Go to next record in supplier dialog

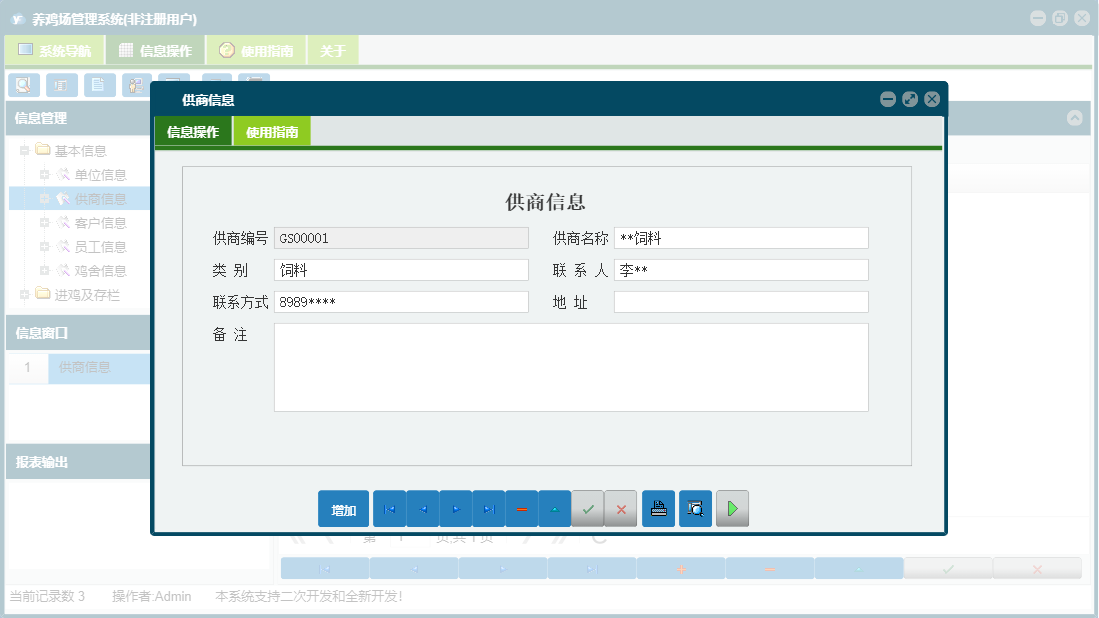click(455, 509)
